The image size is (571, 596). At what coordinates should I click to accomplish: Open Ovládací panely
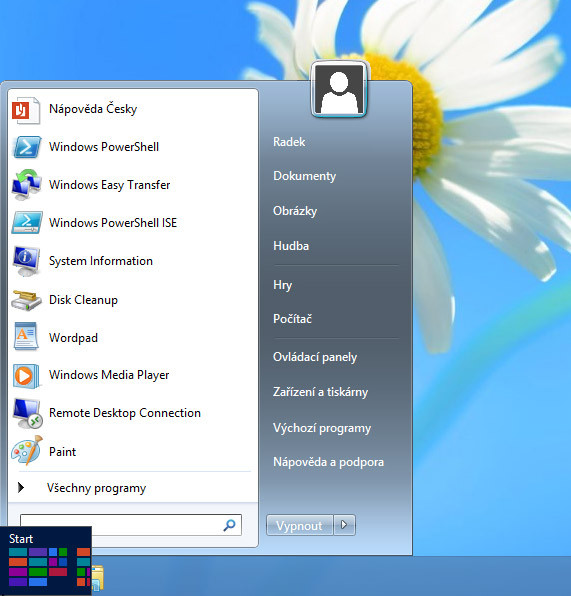coord(315,357)
